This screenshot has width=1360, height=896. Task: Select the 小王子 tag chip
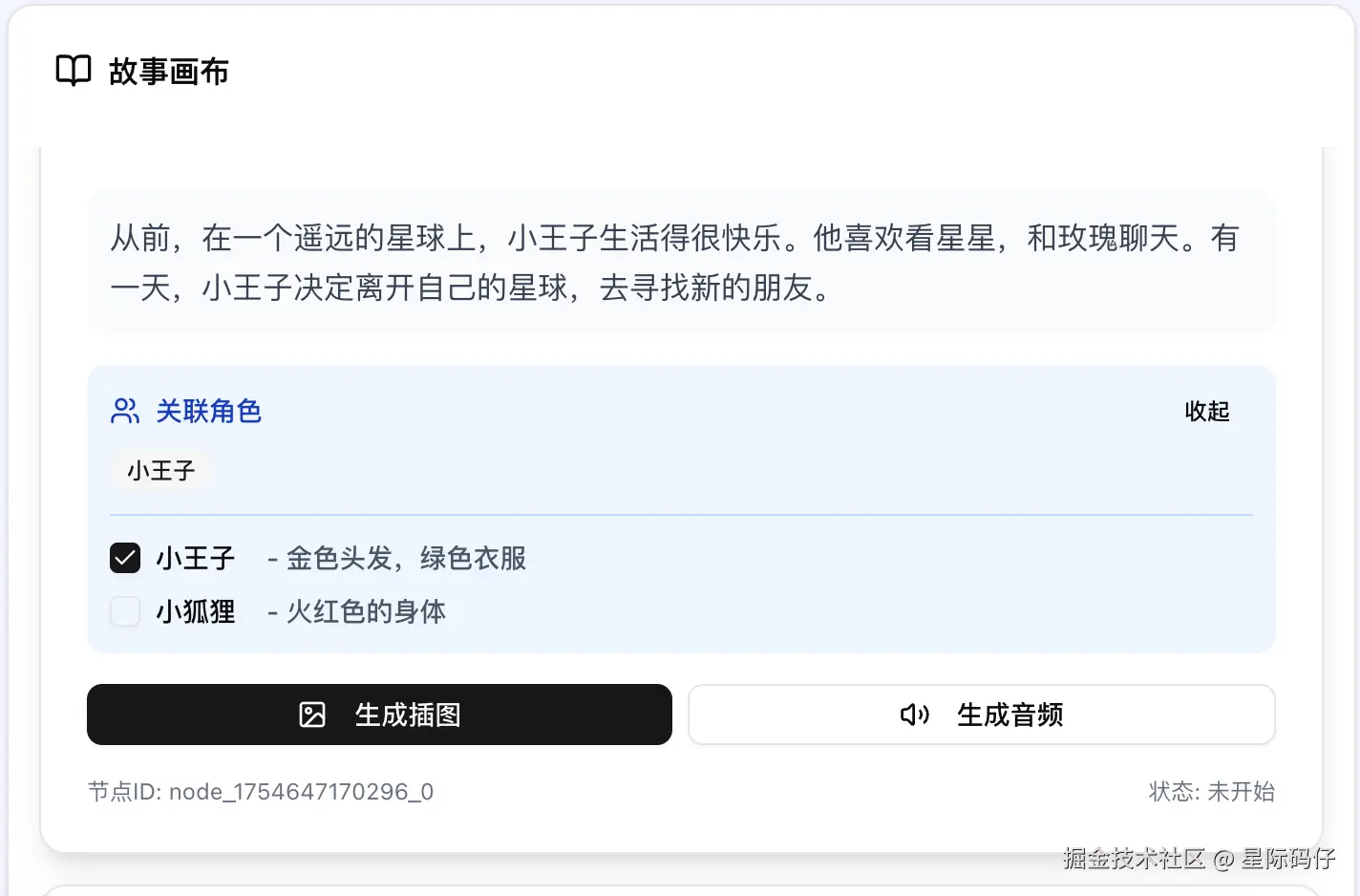pyautogui.click(x=160, y=470)
